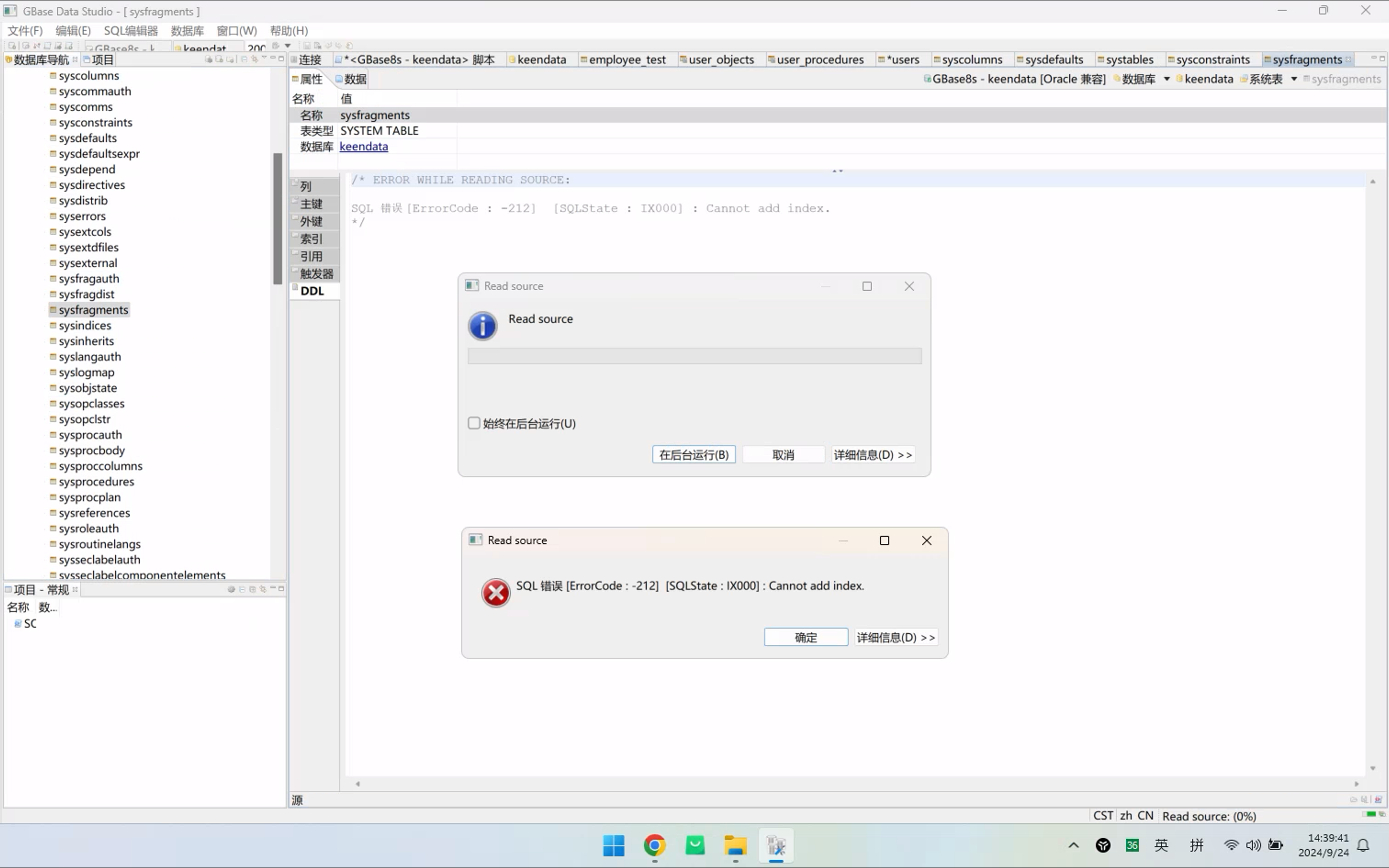The width and height of the screenshot is (1389, 868).
Task: Click the 源 tab at editor bottom
Action: (297, 800)
